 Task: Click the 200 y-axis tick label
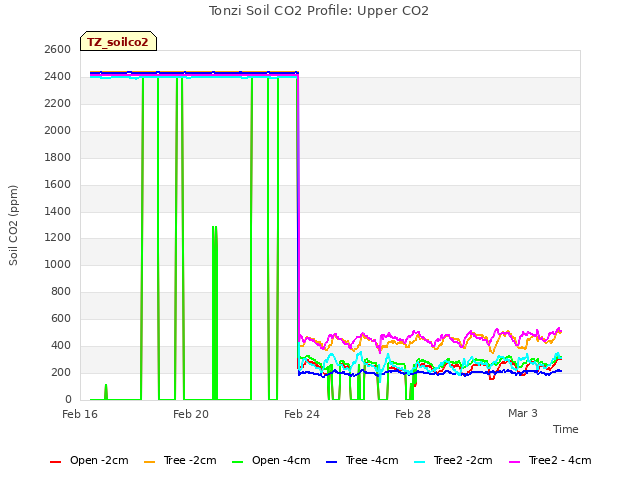click(x=61, y=373)
